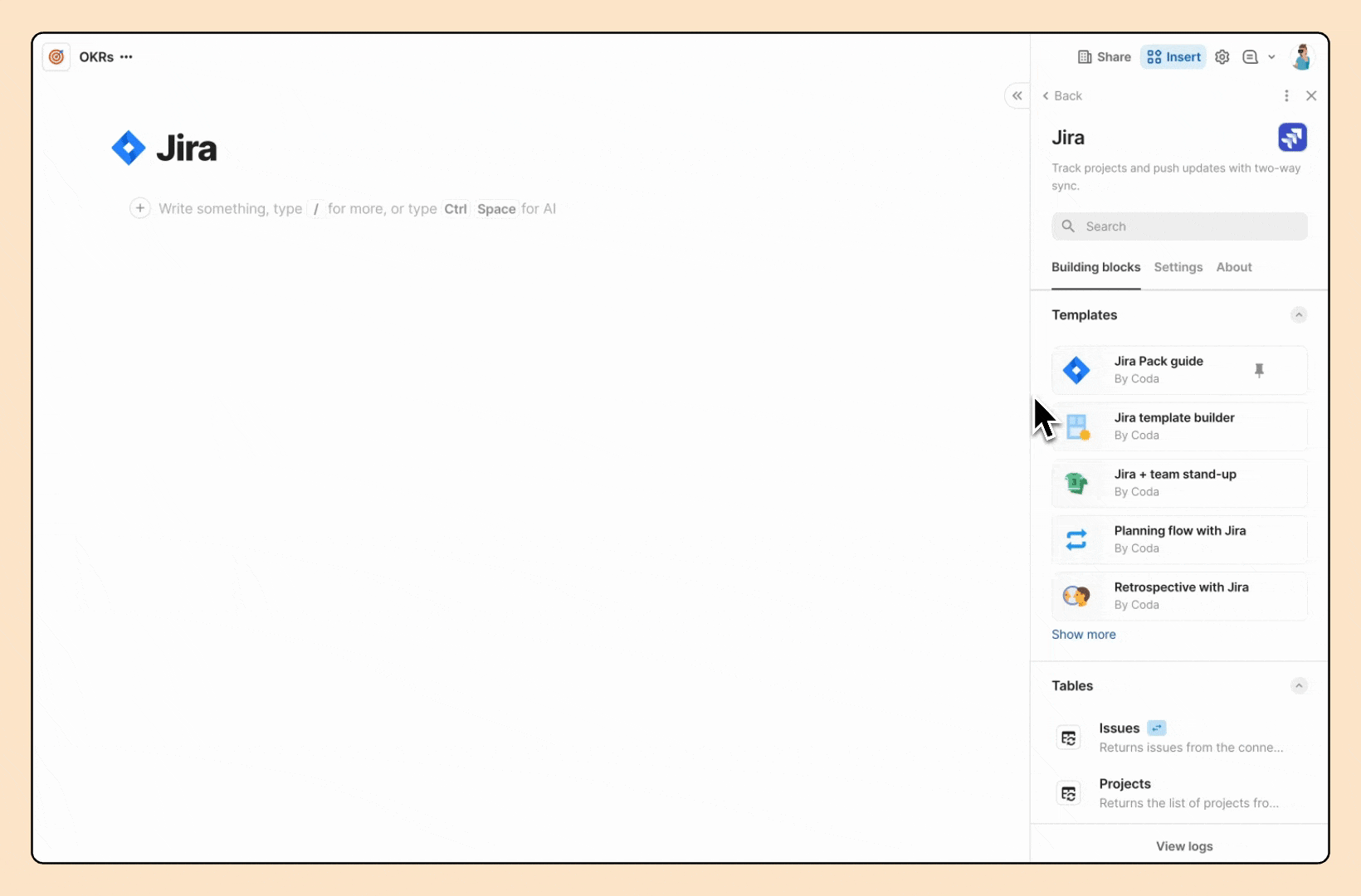The height and width of the screenshot is (896, 1361).
Task: Open the Jira + team stand-up template
Action: [1179, 483]
